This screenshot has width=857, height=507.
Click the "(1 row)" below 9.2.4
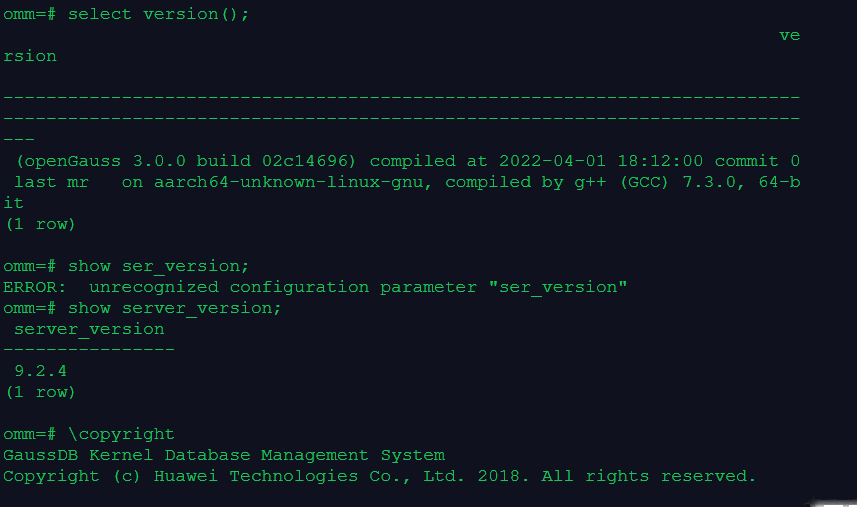coord(40,392)
